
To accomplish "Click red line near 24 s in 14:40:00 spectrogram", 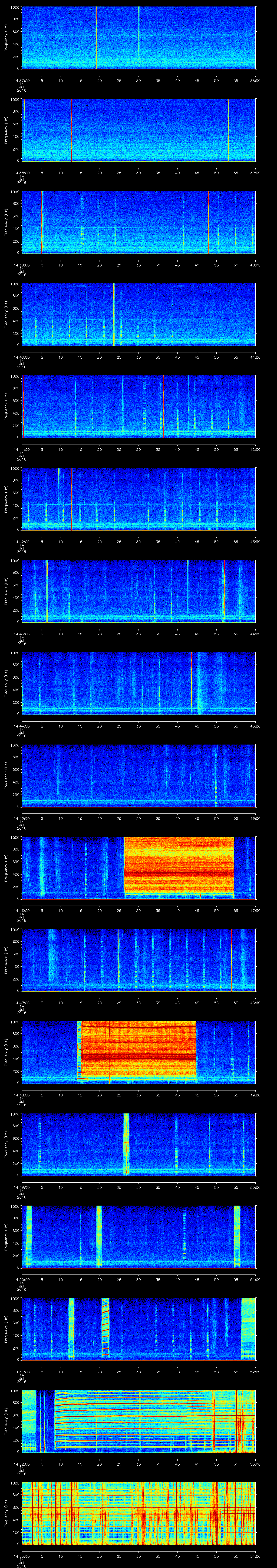I will pyautogui.click(x=114, y=314).
